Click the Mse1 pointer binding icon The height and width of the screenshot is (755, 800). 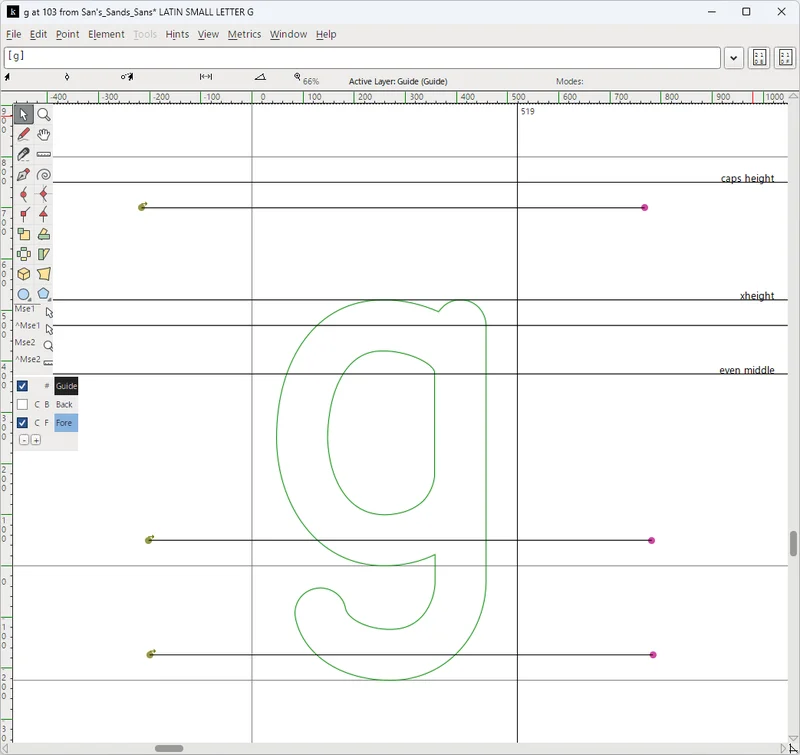point(49,312)
